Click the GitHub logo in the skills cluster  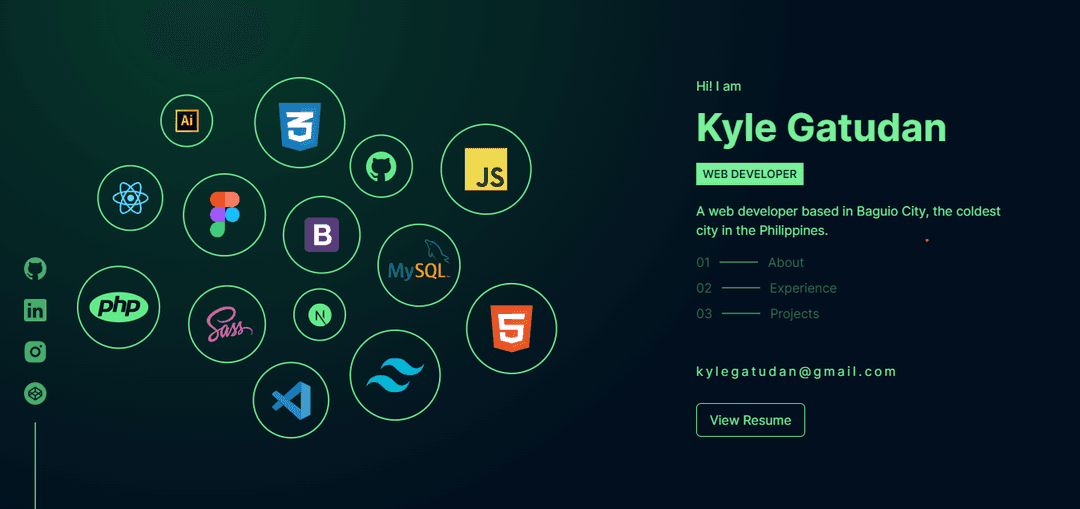pos(381,167)
